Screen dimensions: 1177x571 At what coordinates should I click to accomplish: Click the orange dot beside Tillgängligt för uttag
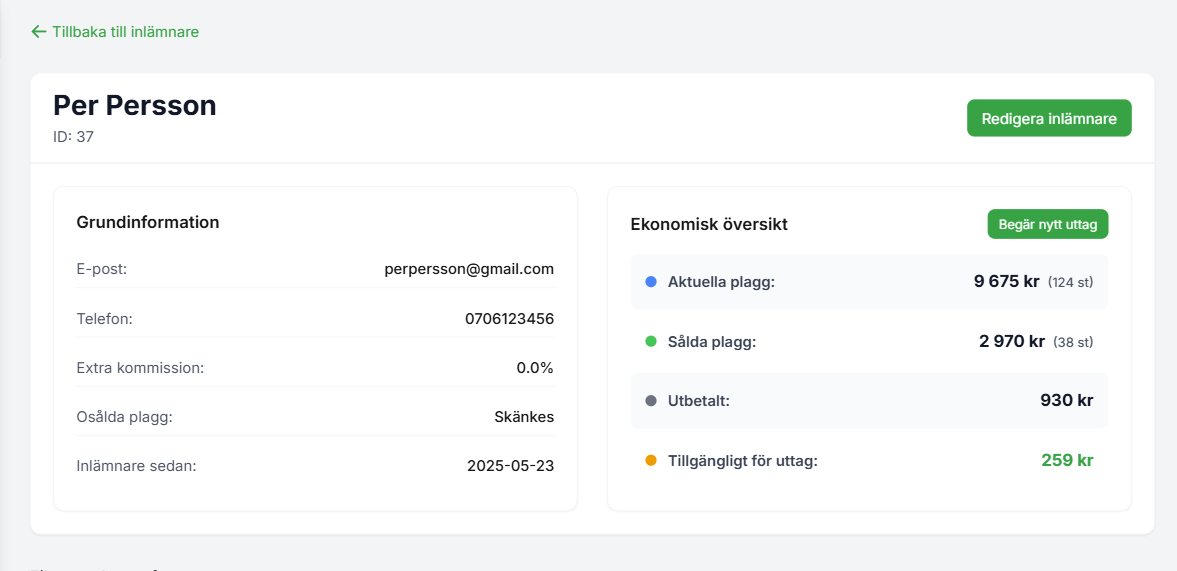point(651,461)
